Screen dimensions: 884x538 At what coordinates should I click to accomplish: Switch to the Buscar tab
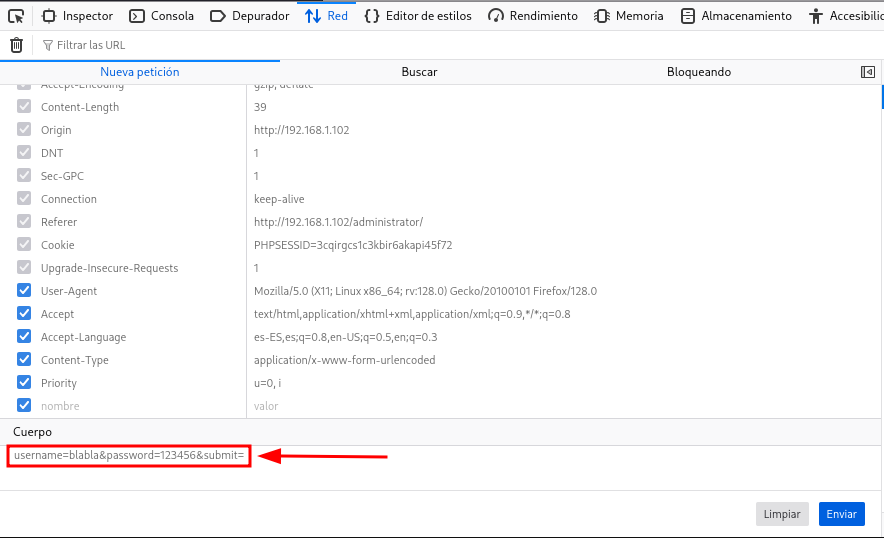pyautogui.click(x=419, y=72)
